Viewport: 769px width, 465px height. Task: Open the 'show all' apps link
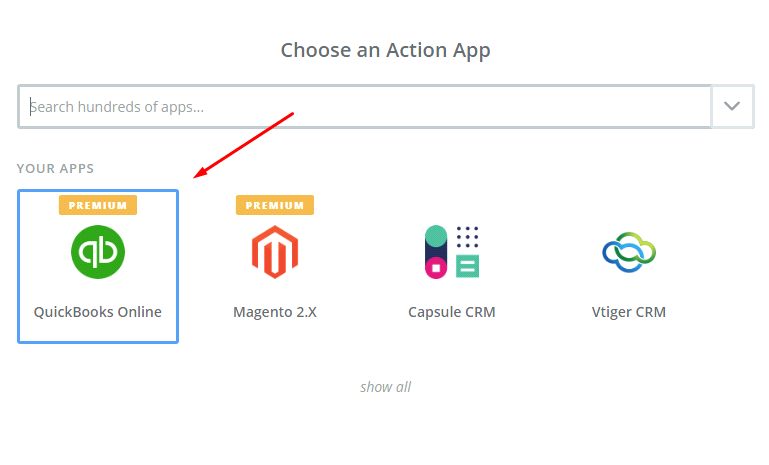pyautogui.click(x=385, y=387)
